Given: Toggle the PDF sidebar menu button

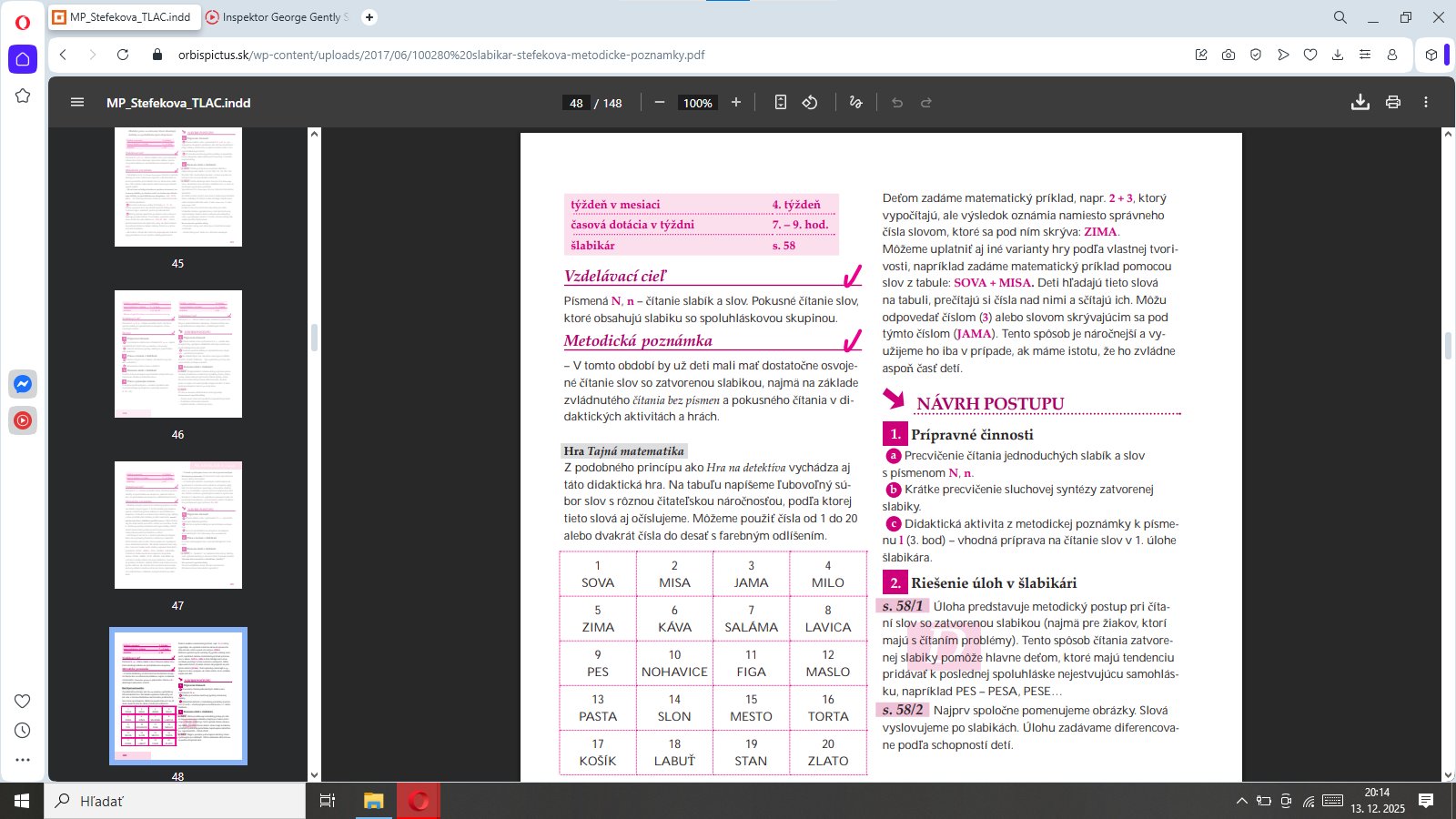Looking at the screenshot, I should point(77,103).
